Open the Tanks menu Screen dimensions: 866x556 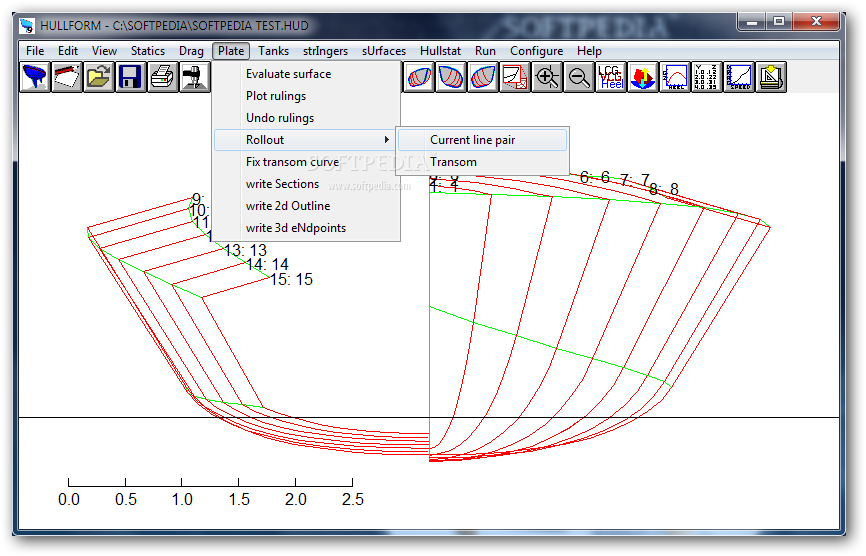273,51
